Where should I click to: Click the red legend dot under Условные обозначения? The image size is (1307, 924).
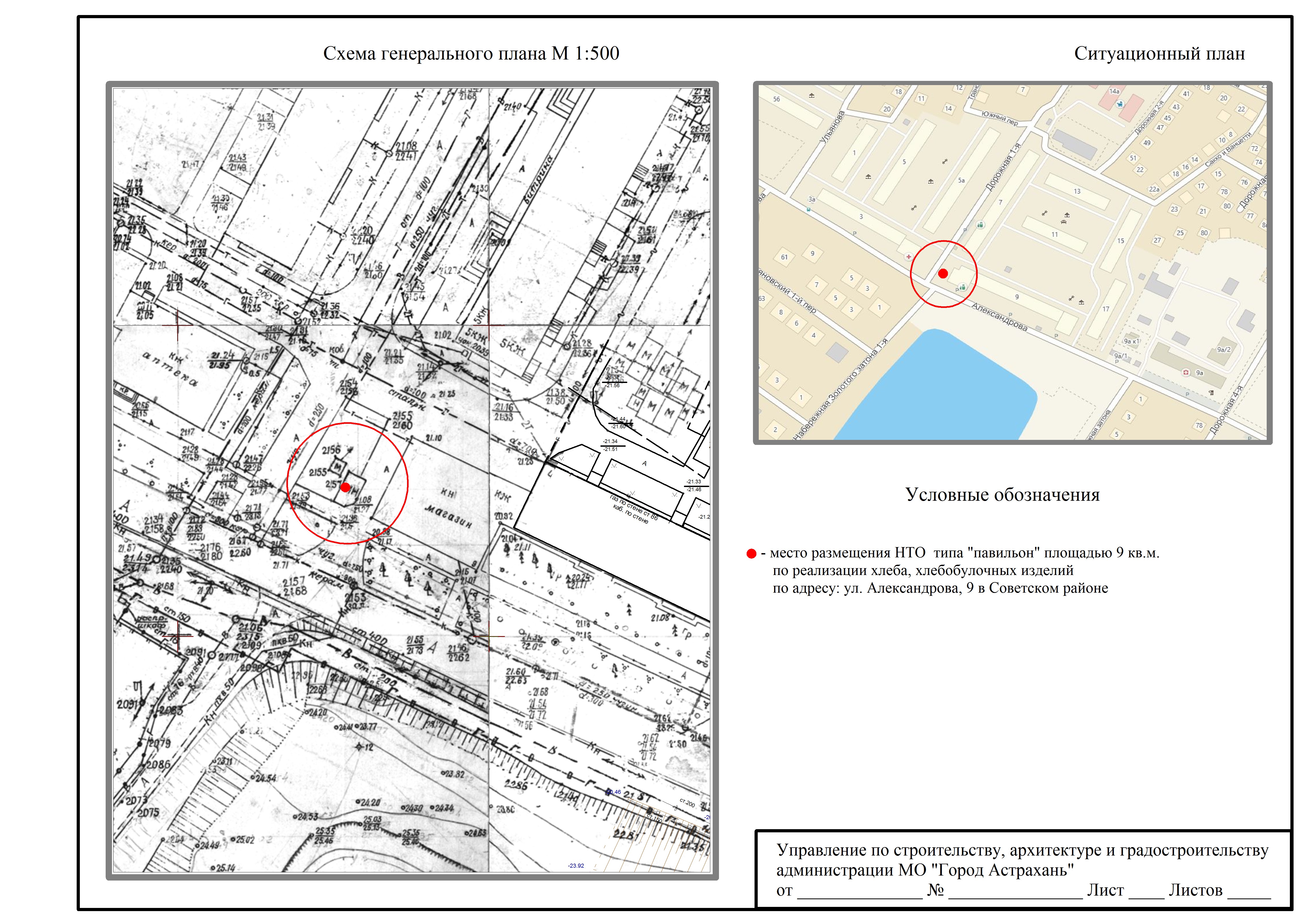tap(751, 554)
